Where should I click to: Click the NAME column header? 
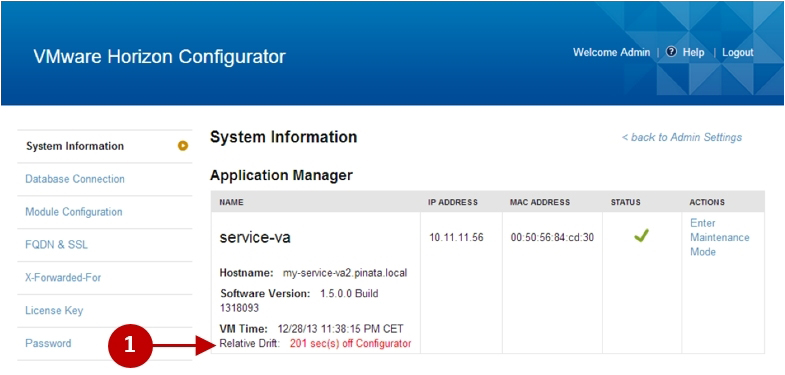click(231, 202)
